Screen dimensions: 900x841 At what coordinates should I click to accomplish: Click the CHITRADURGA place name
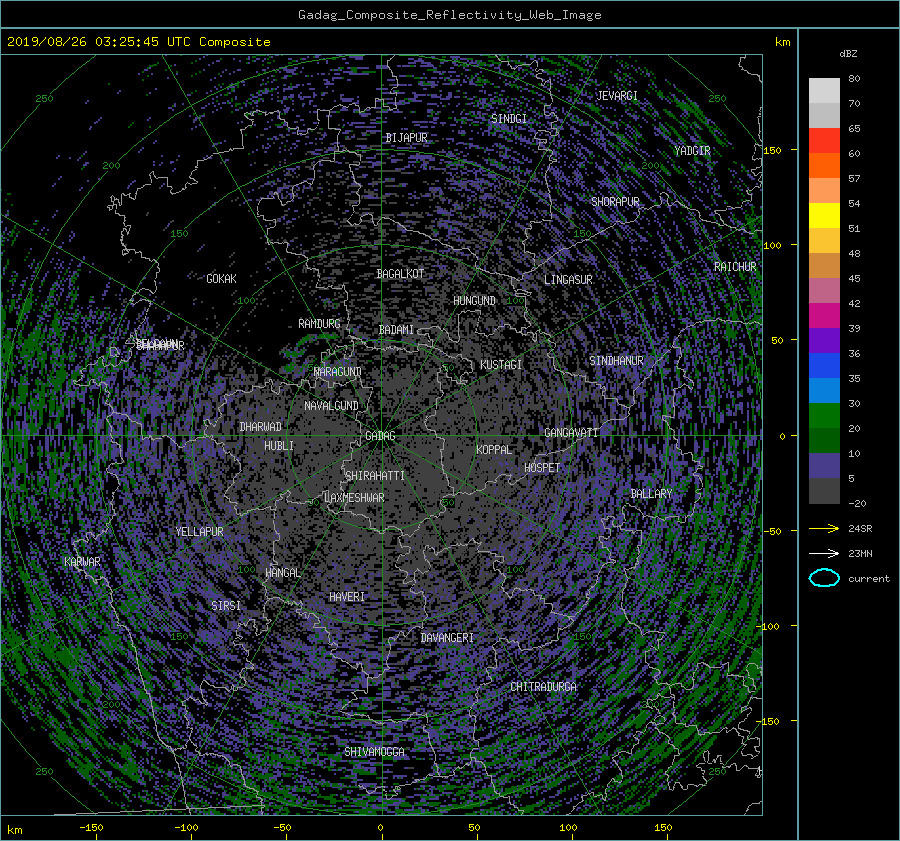click(x=544, y=687)
